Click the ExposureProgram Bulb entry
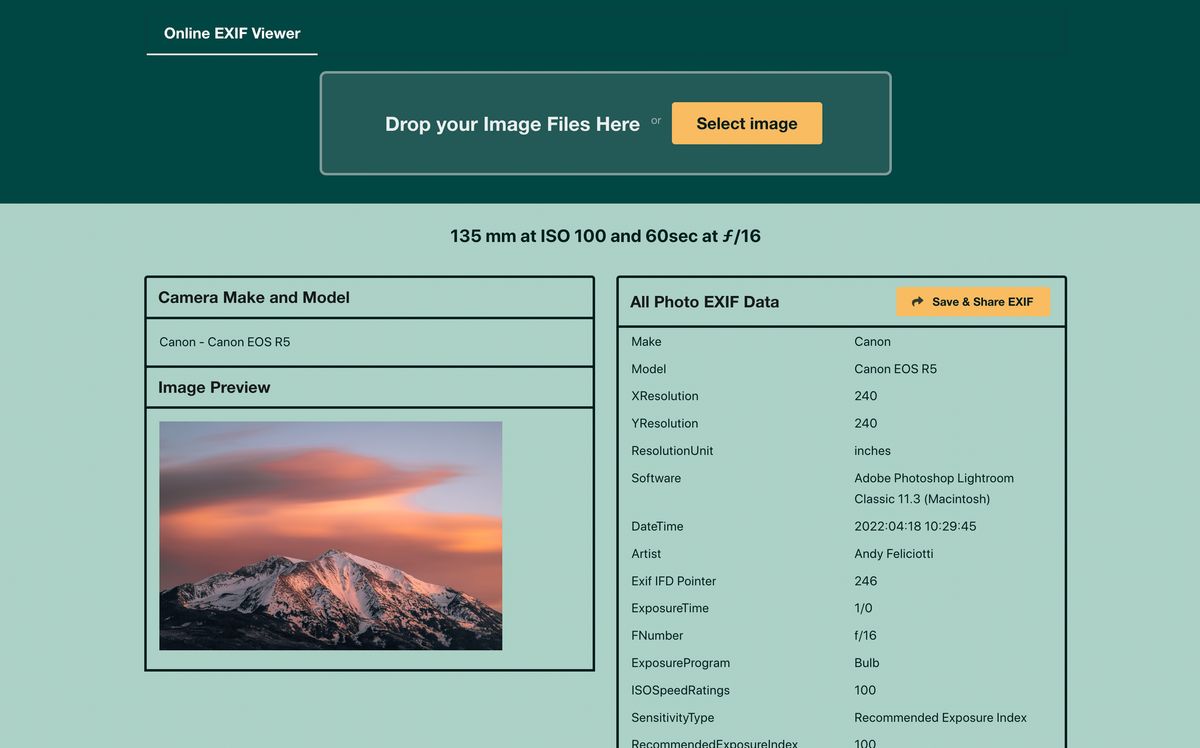This screenshot has width=1200, height=748. (x=866, y=662)
